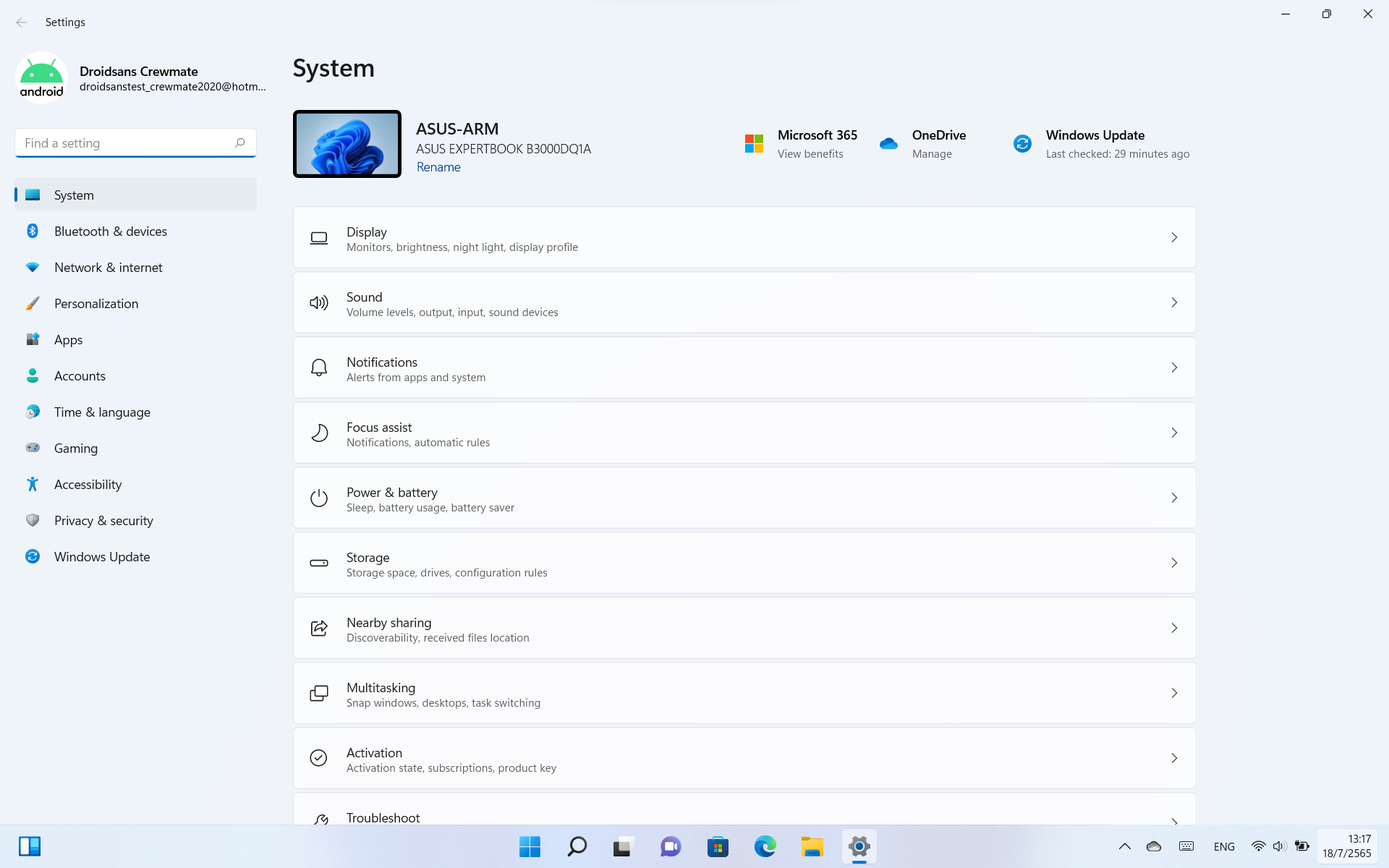The image size is (1389, 868).
Task: Click the Rename link for ASUS-ARM
Action: click(x=438, y=167)
